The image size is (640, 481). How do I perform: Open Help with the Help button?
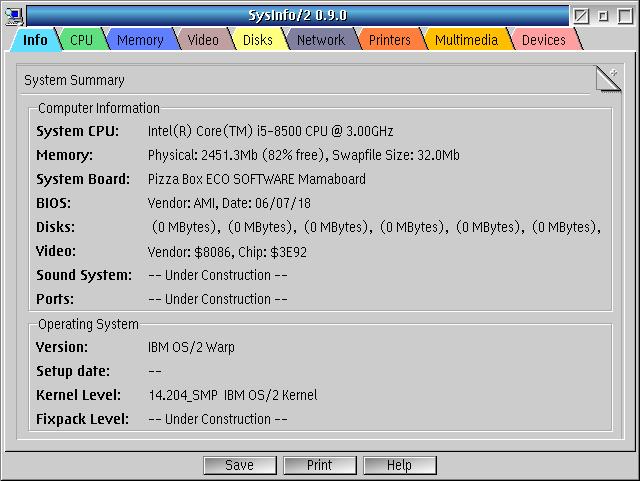pos(400,465)
